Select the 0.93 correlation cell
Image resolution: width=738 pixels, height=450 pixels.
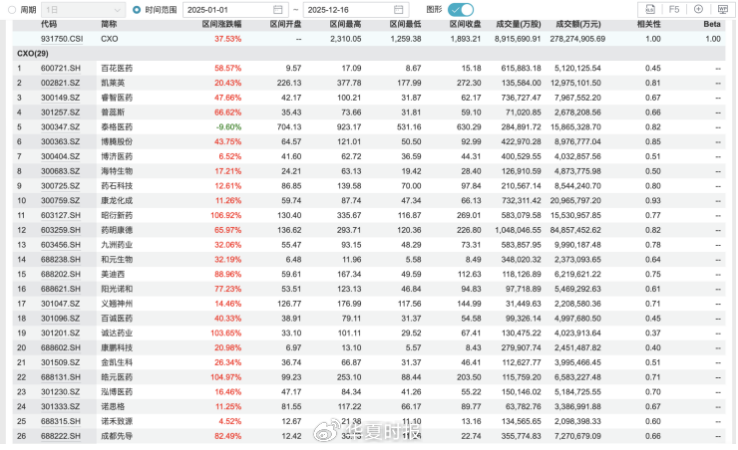point(653,201)
